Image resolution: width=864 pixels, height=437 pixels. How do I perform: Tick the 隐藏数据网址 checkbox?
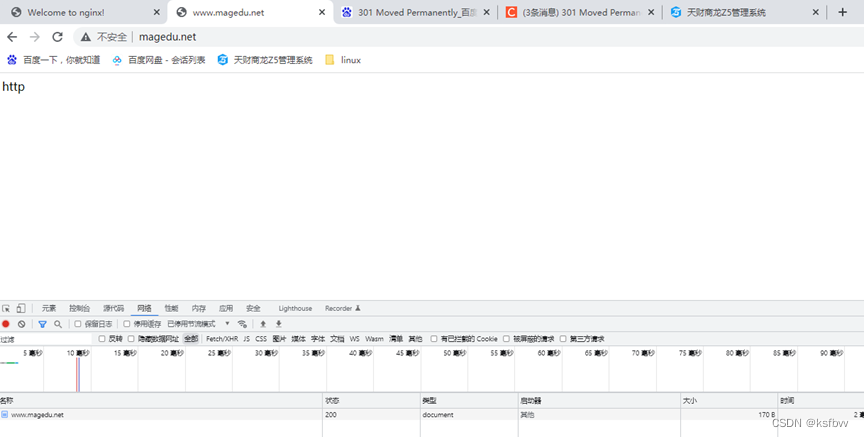coord(131,339)
